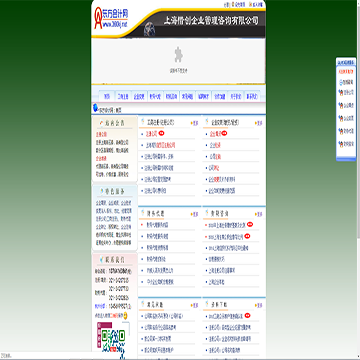Open the 联系我们 navigation tab
Screen dimensions: 360x360
[x=252, y=97]
